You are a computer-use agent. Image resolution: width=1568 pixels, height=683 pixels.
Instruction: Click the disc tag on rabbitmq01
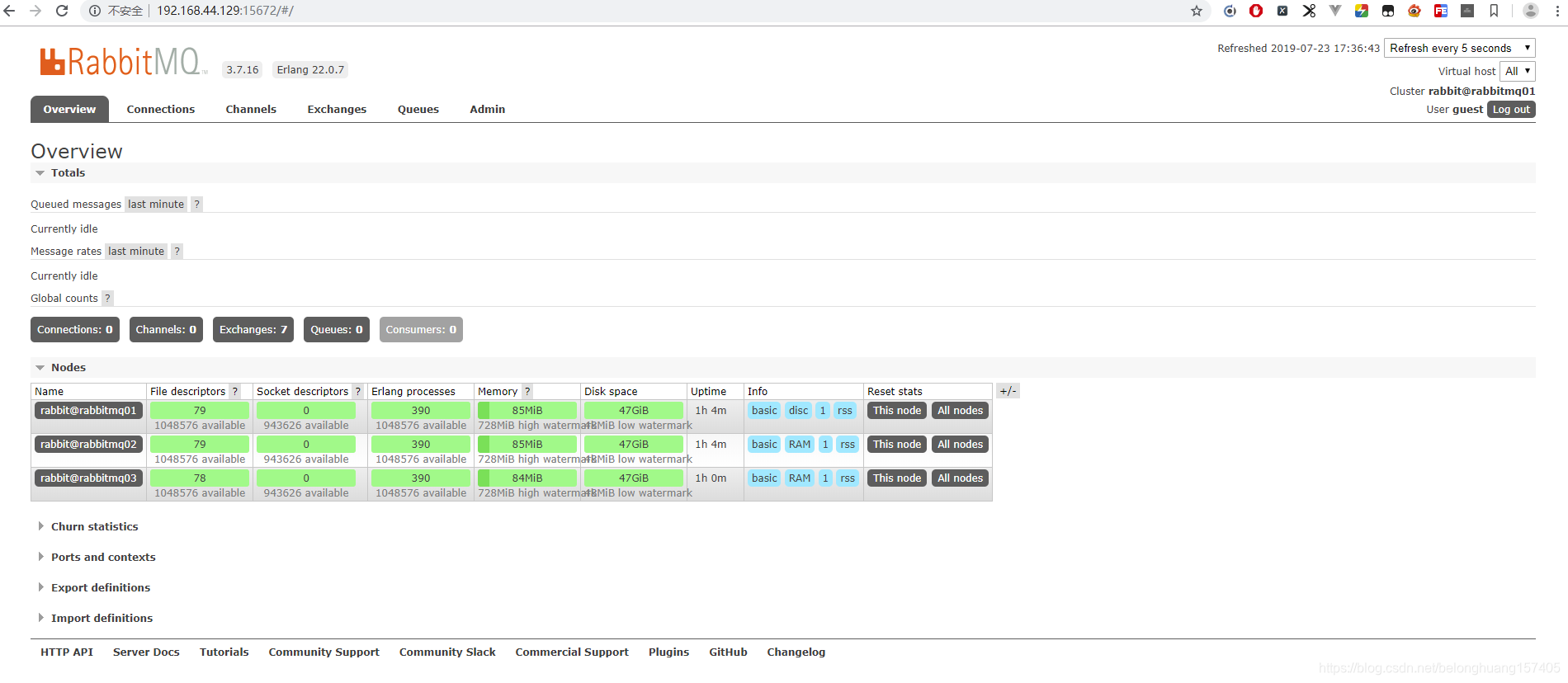pyautogui.click(x=799, y=411)
